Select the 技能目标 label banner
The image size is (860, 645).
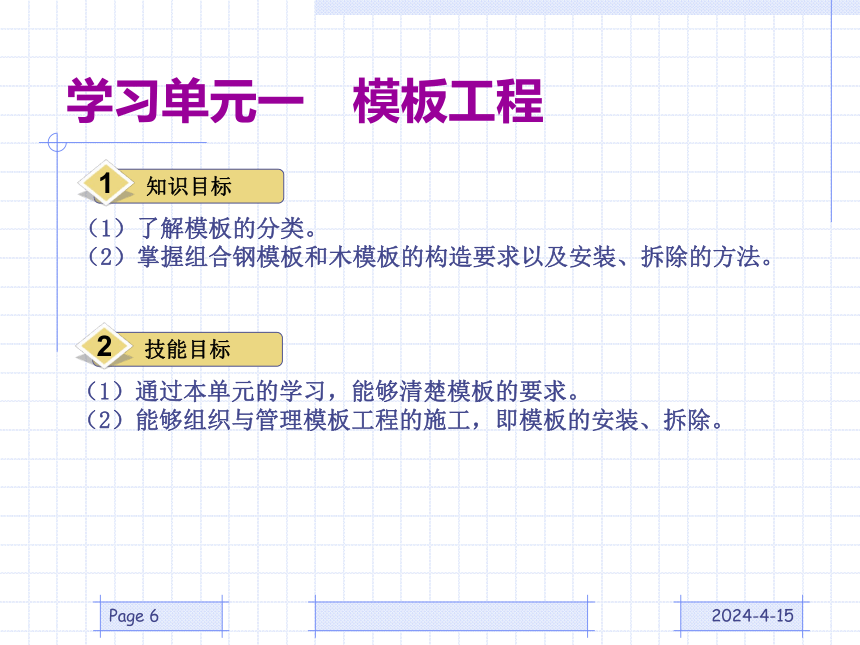click(x=188, y=349)
